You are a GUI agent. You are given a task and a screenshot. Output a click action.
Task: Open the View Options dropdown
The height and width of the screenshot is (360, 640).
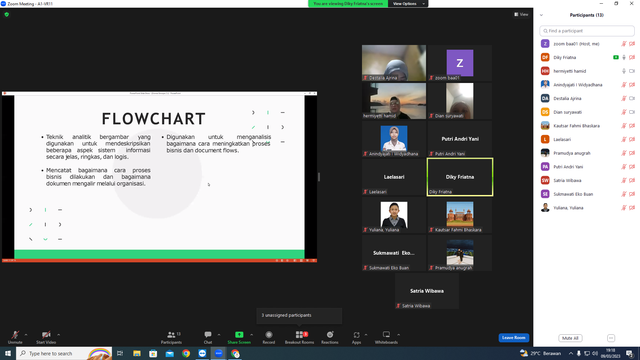point(408,4)
